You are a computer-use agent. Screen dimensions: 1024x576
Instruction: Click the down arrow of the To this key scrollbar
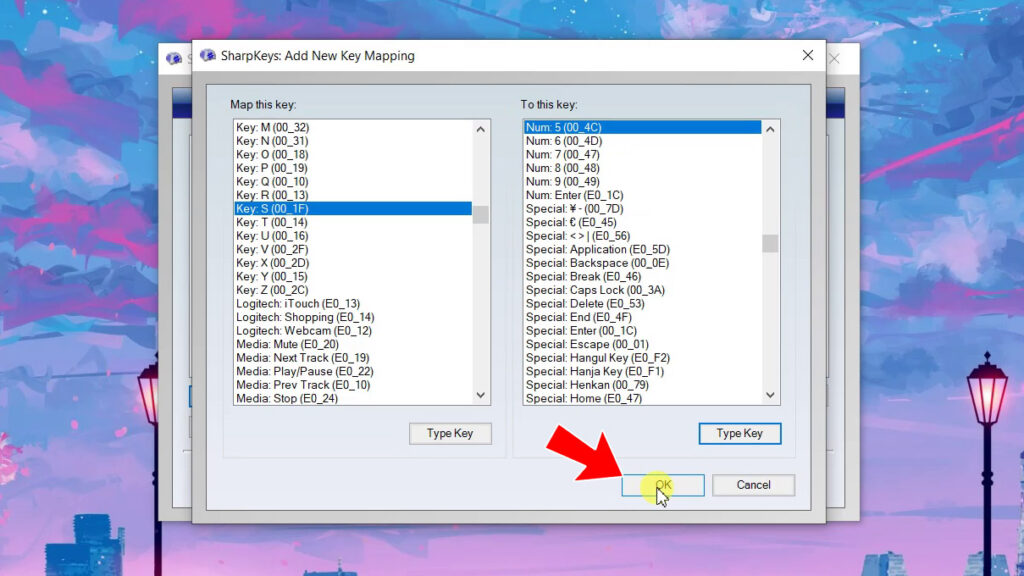coord(770,395)
